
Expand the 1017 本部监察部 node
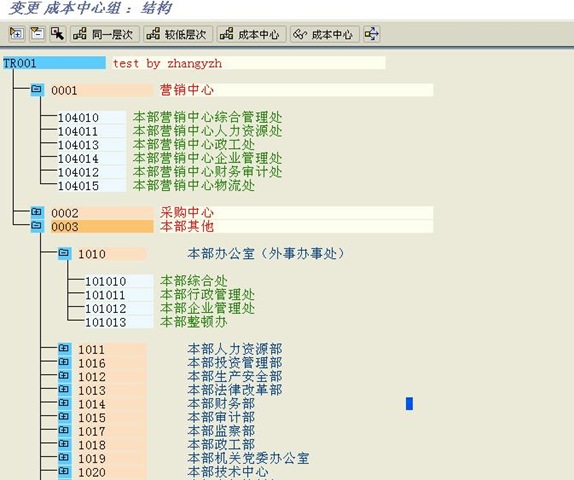[x=64, y=430]
